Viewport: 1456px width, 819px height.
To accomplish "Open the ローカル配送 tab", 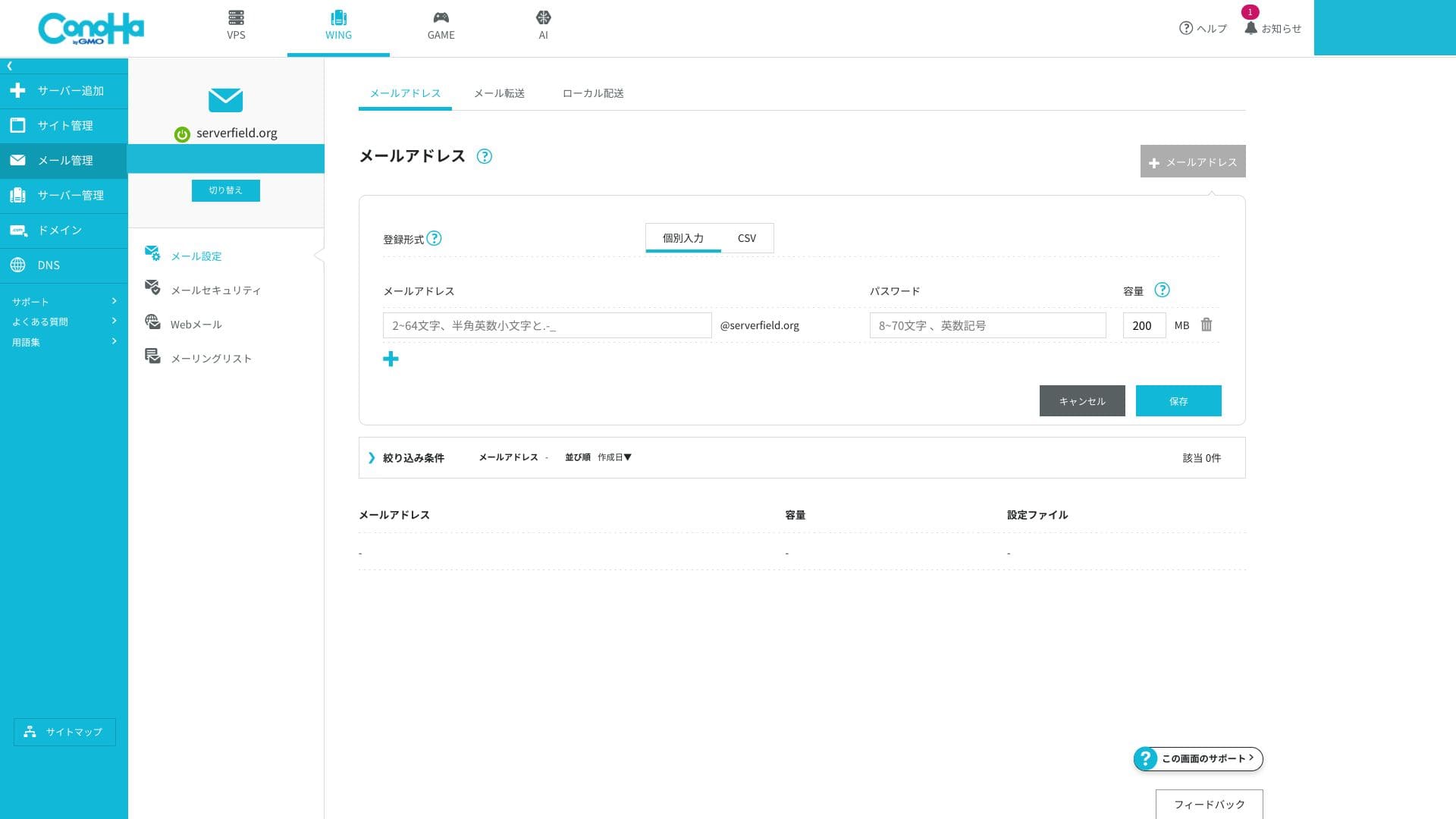I will coord(592,93).
